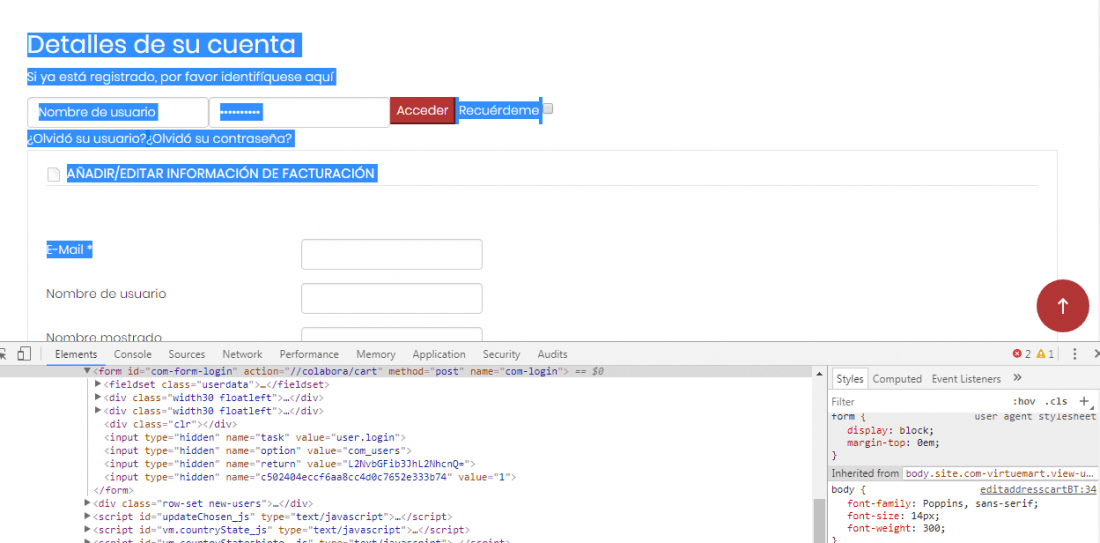Switch to the Elements tab
The width and height of the screenshot is (1100, 543).
76,354
